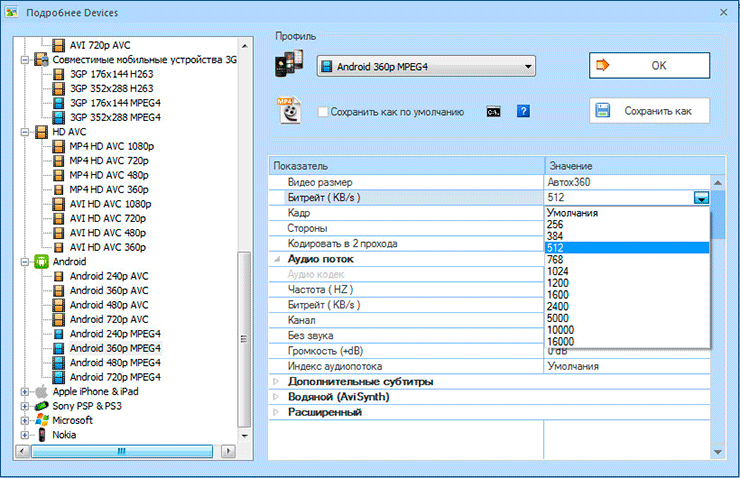Click the tree scroll right arrow
Image resolution: width=740 pixels, height=478 pixels.
(228, 451)
